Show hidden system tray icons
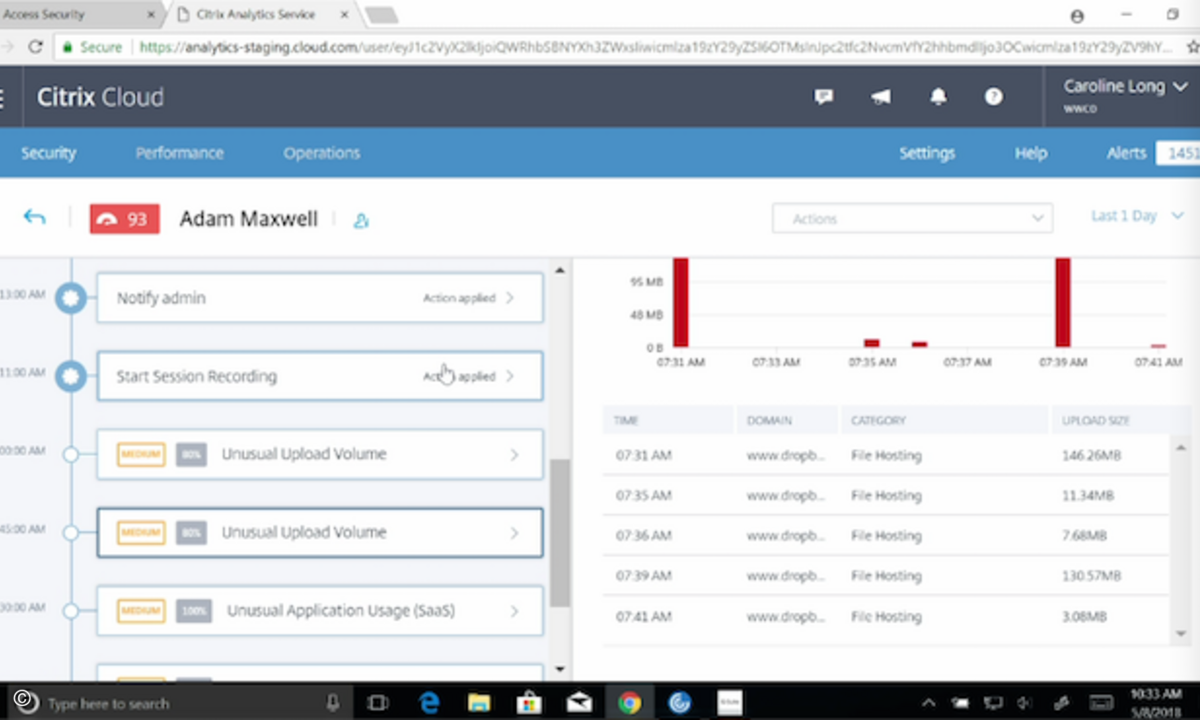The width and height of the screenshot is (1200, 720). (928, 703)
